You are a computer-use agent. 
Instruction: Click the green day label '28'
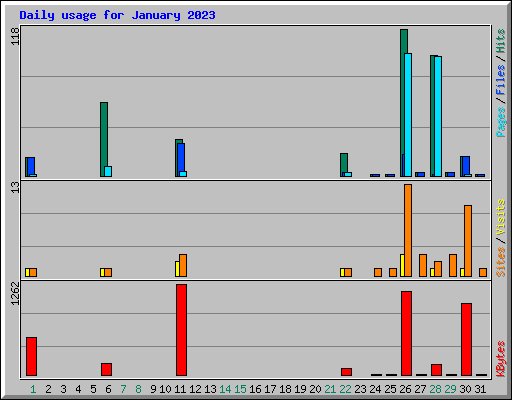click(435, 389)
